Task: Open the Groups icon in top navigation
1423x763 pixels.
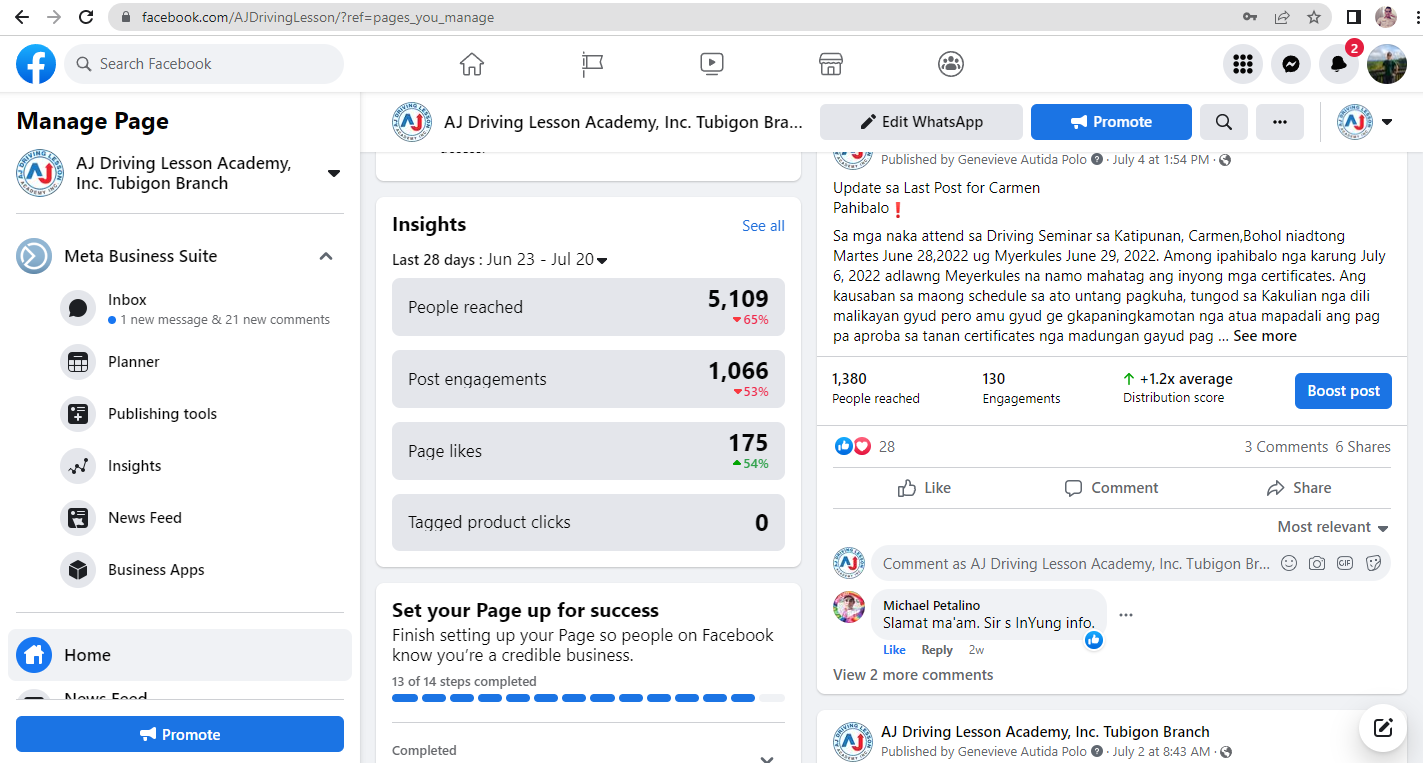Action: click(x=951, y=64)
